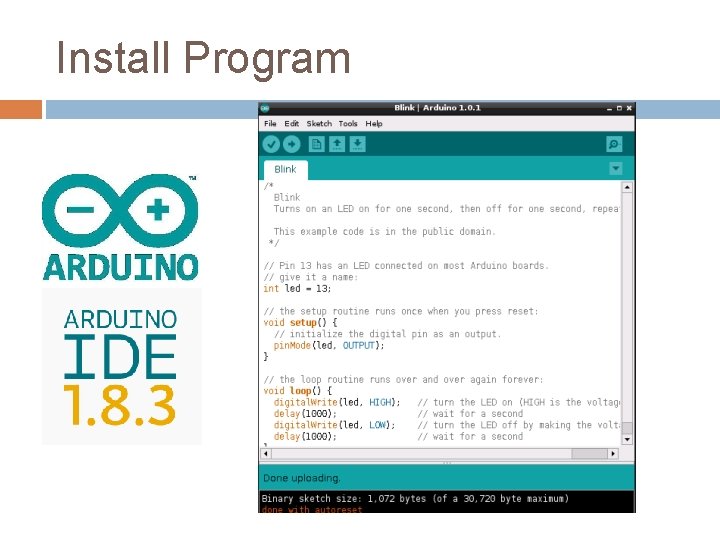
Task: Click the 'digitalWrite(led, HIGH);' code
Action: click(337, 402)
